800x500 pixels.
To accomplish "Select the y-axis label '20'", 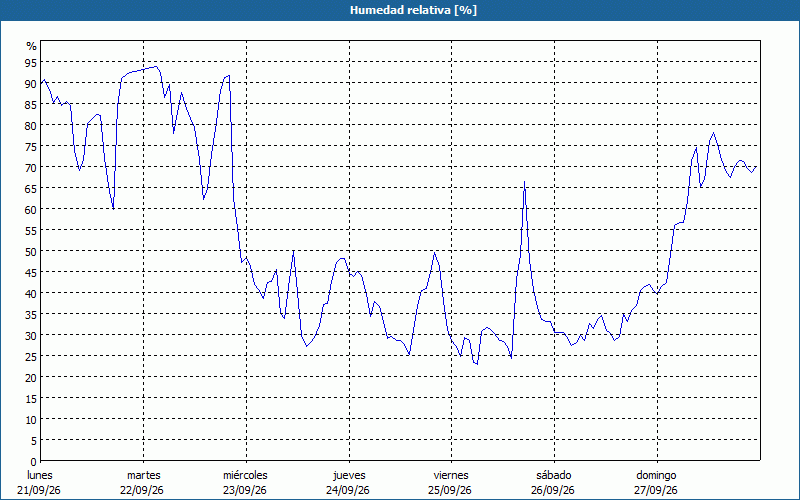I will coord(31,378).
